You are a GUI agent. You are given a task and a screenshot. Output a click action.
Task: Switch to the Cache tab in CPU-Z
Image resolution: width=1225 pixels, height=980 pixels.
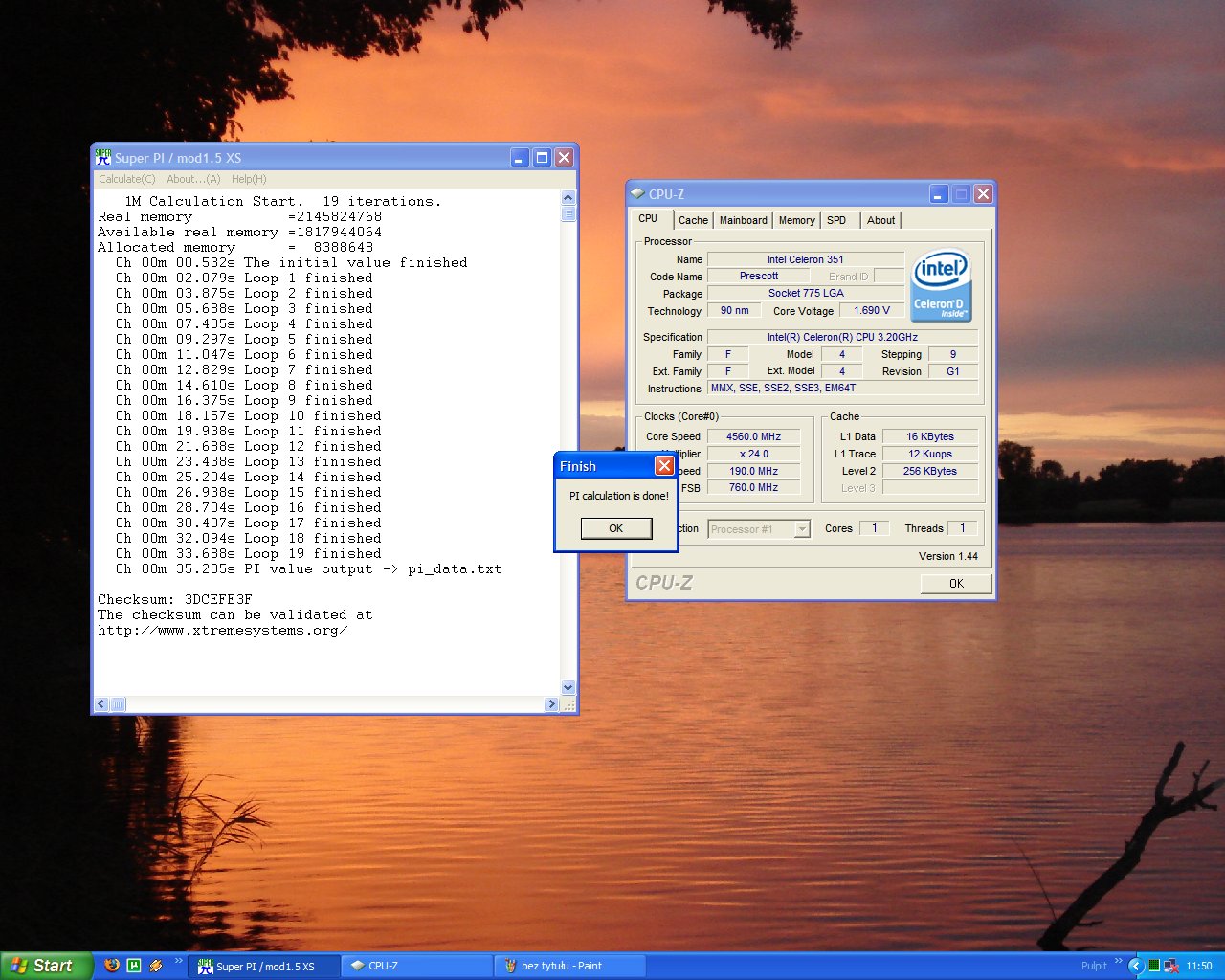(x=693, y=220)
